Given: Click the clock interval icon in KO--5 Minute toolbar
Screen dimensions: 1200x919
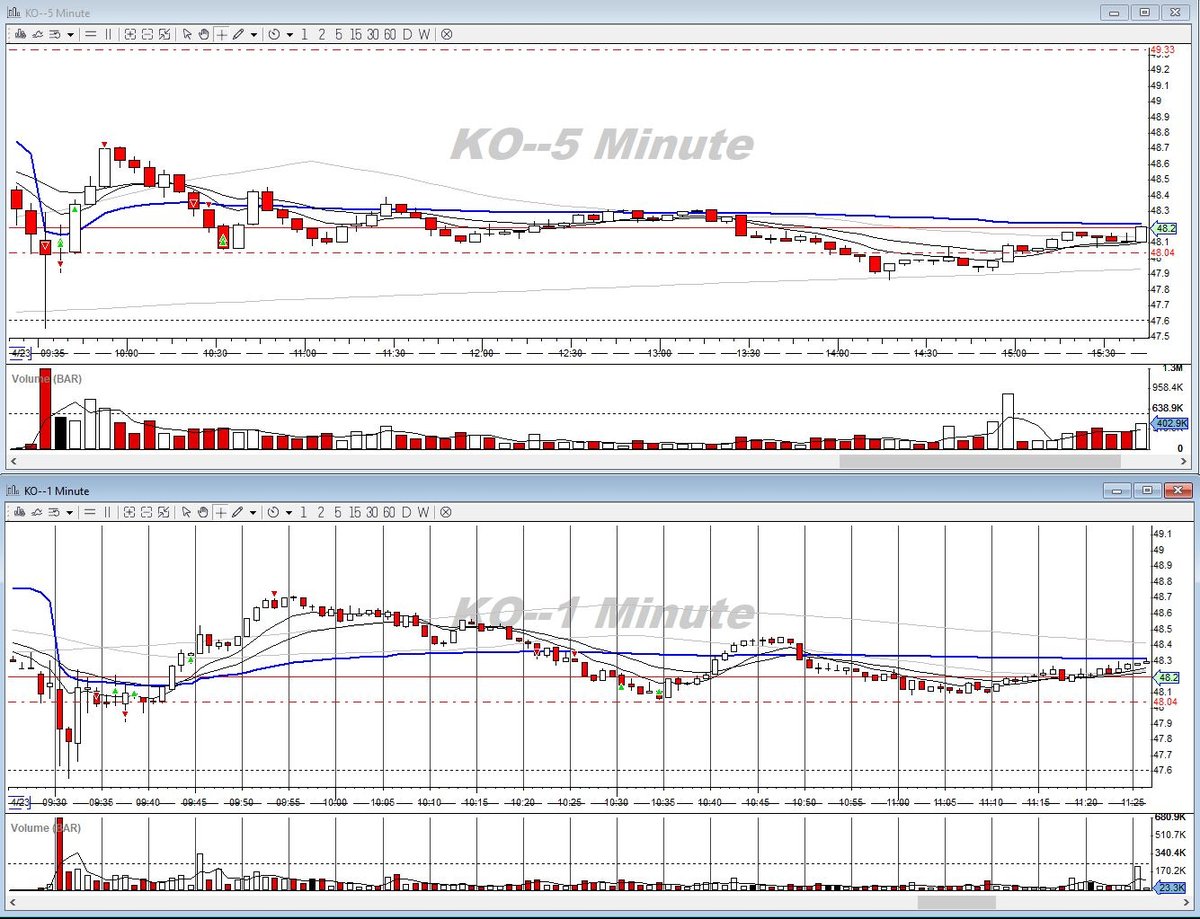Looking at the screenshot, I should pos(274,34).
